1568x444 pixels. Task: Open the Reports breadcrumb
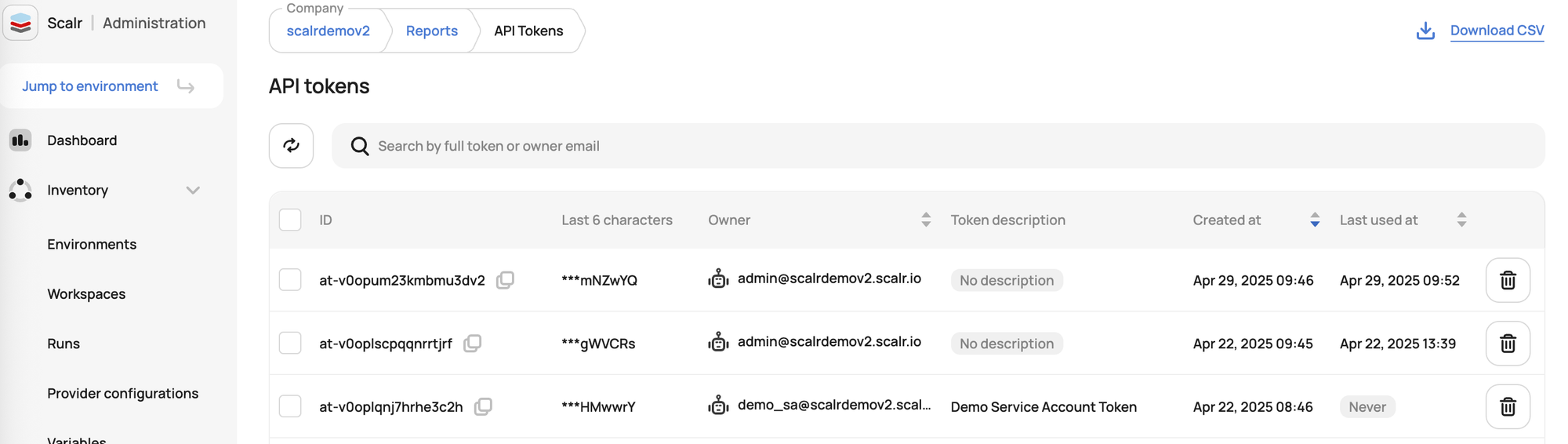[x=432, y=31]
